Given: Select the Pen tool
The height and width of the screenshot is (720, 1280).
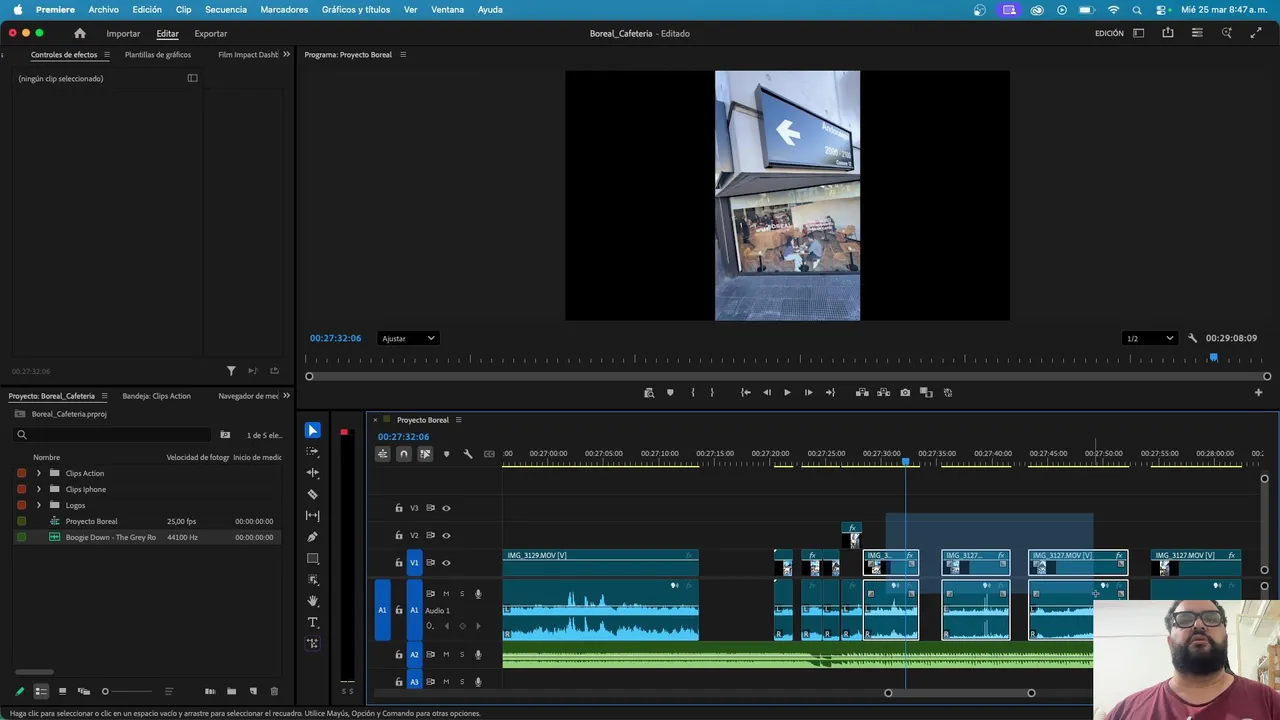Looking at the screenshot, I should coord(312,537).
